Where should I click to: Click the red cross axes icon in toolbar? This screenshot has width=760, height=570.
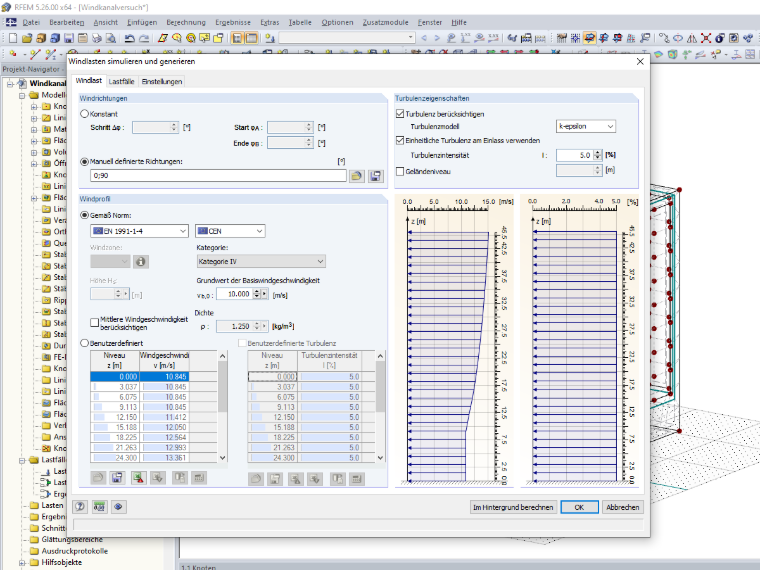(706, 38)
